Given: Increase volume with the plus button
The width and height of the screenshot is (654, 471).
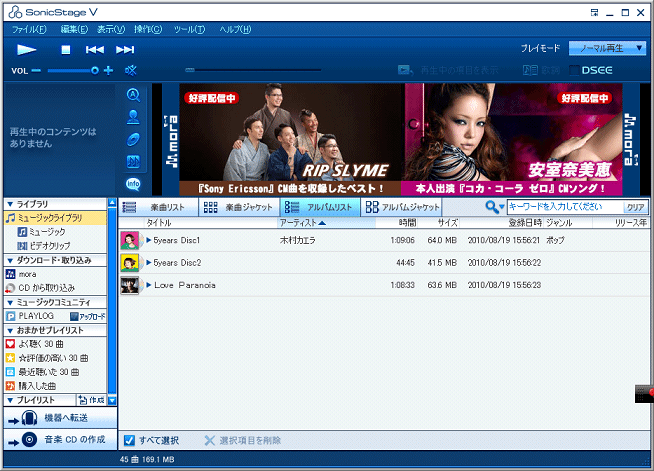Looking at the screenshot, I should (x=108, y=71).
